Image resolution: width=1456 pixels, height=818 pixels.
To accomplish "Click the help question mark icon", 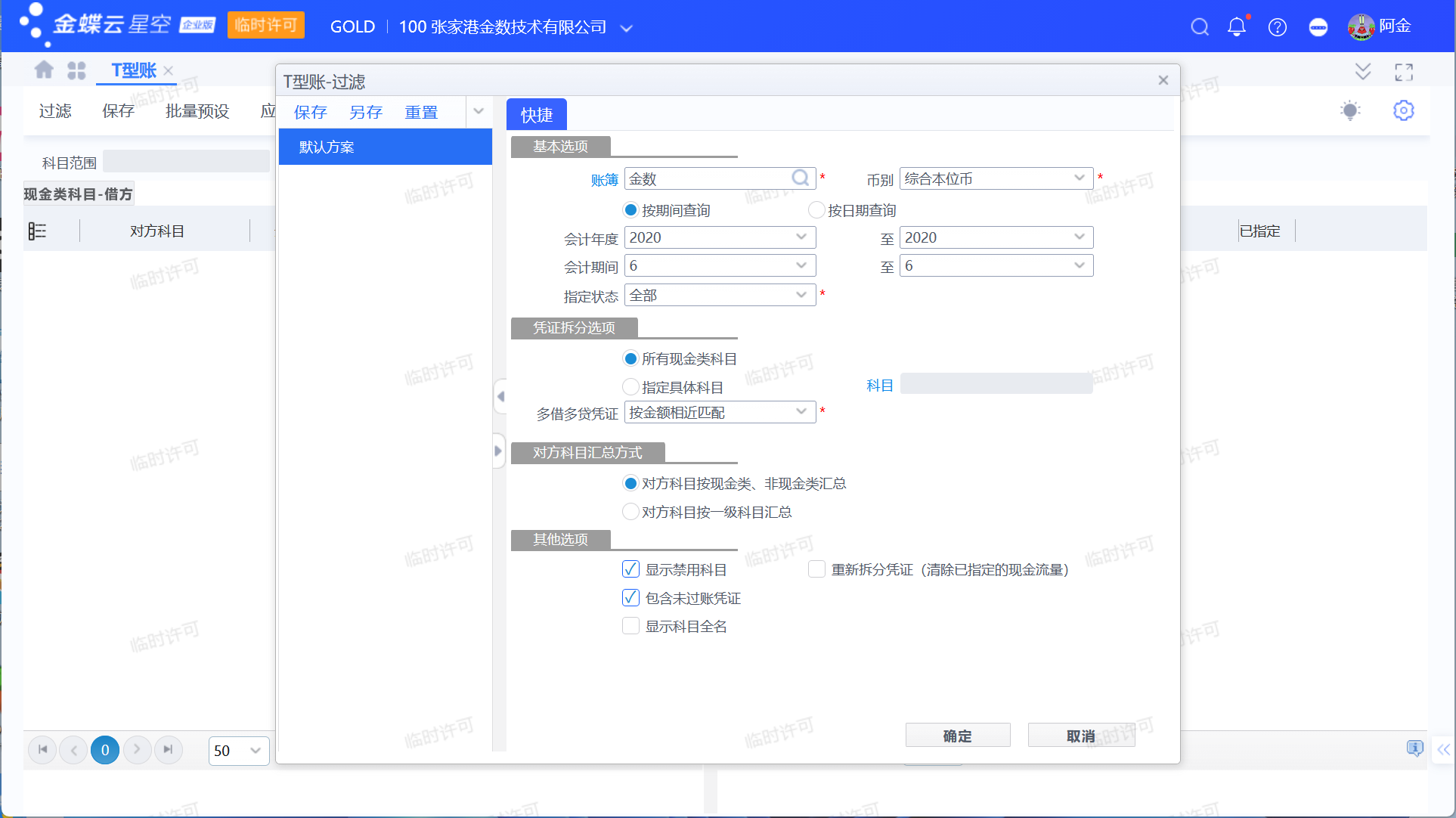I will tap(1278, 27).
